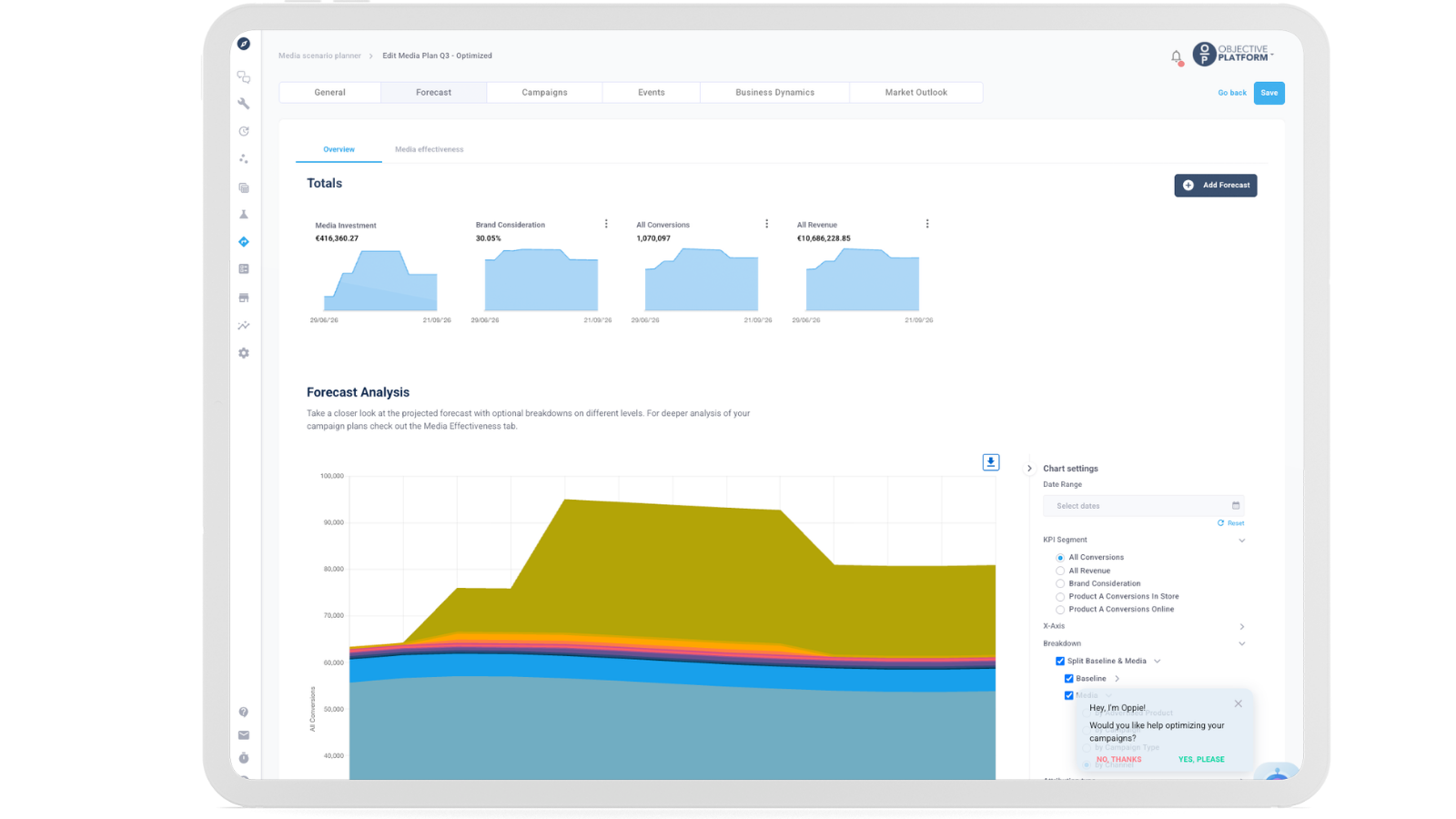This screenshot has width=1456, height=819.
Task: Select Product A Conversions Online radio
Action: 1060,610
